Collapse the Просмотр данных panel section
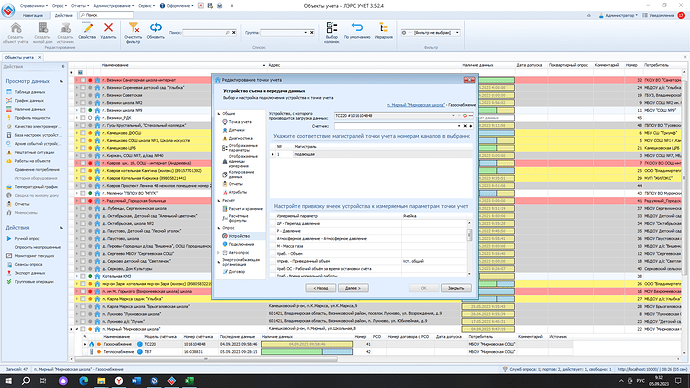Image resolution: width=690 pixels, height=388 pixels. 61,81
